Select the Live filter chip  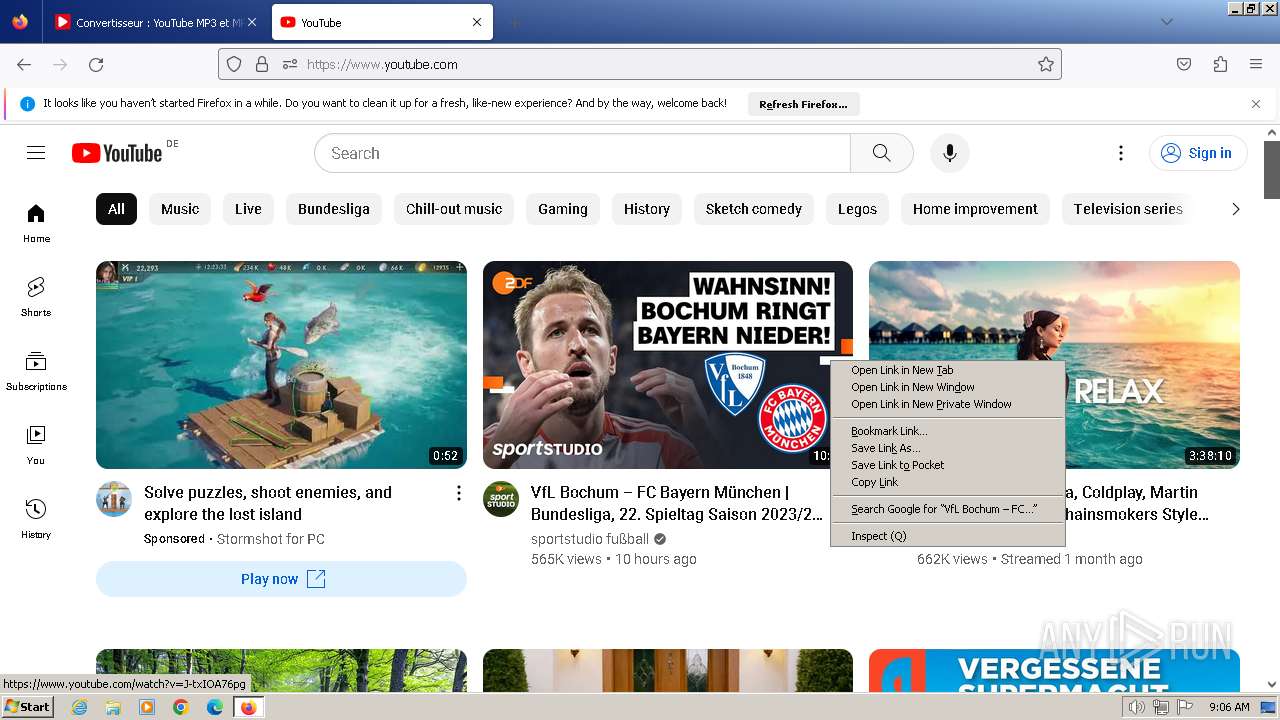tap(248, 209)
